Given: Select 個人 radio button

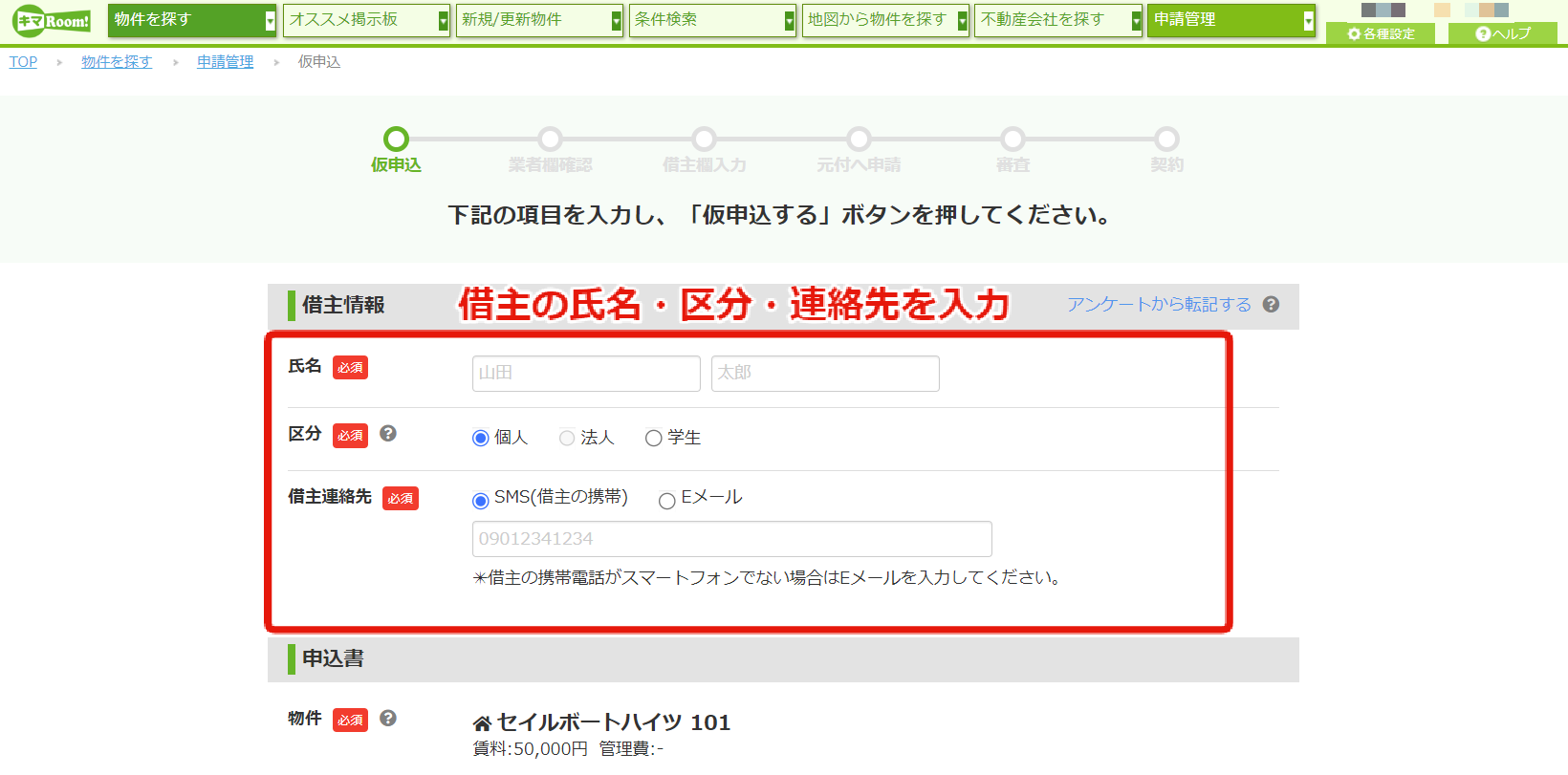Looking at the screenshot, I should 481,439.
